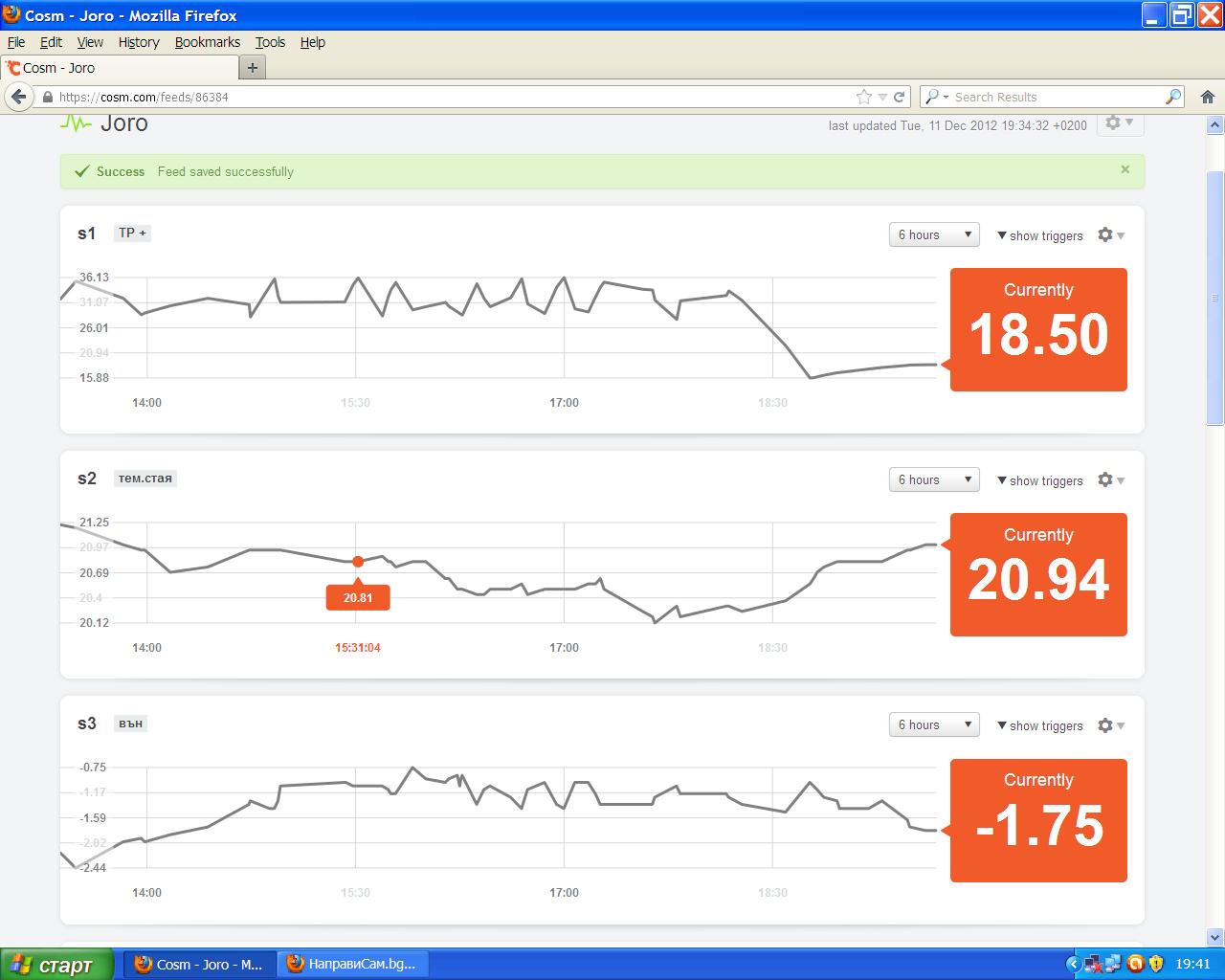Screen dimensions: 1225x980
Task: Open the feed gear menu near last updated
Action: [x=1119, y=122]
